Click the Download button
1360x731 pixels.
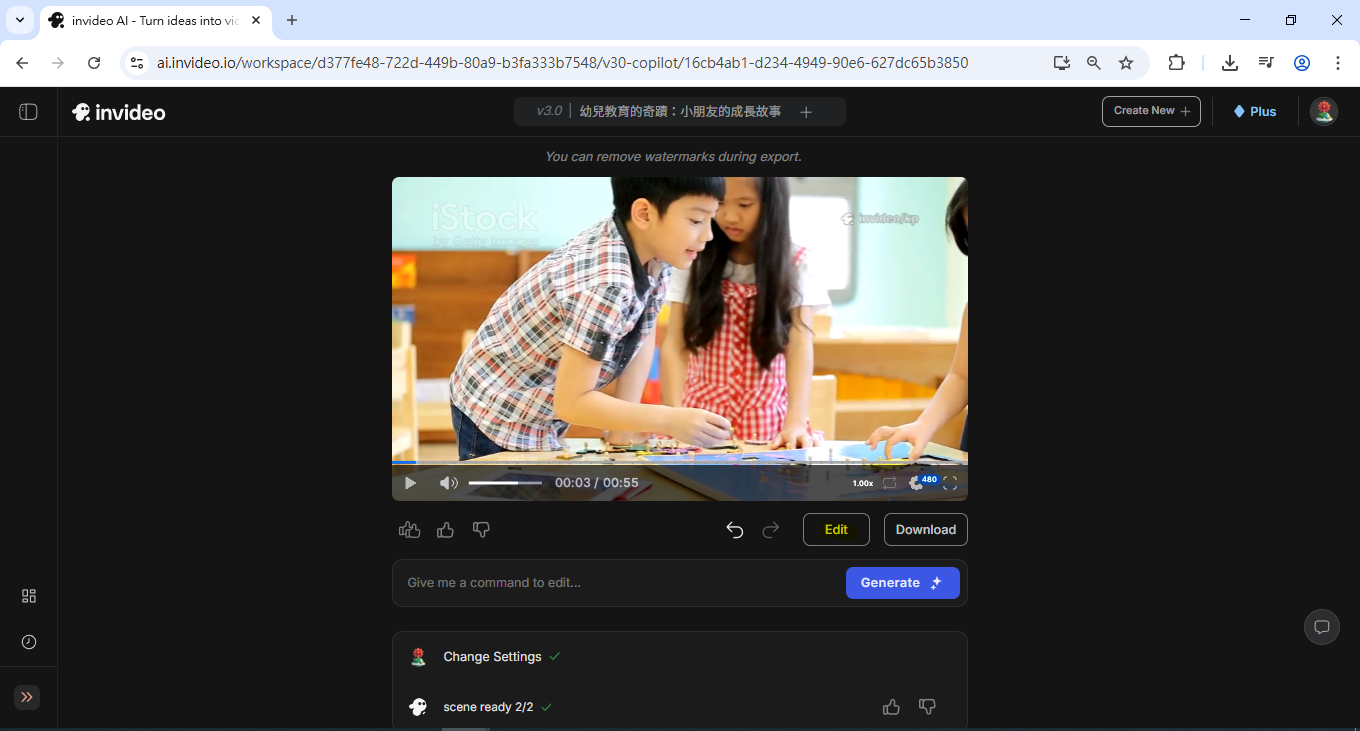925,530
